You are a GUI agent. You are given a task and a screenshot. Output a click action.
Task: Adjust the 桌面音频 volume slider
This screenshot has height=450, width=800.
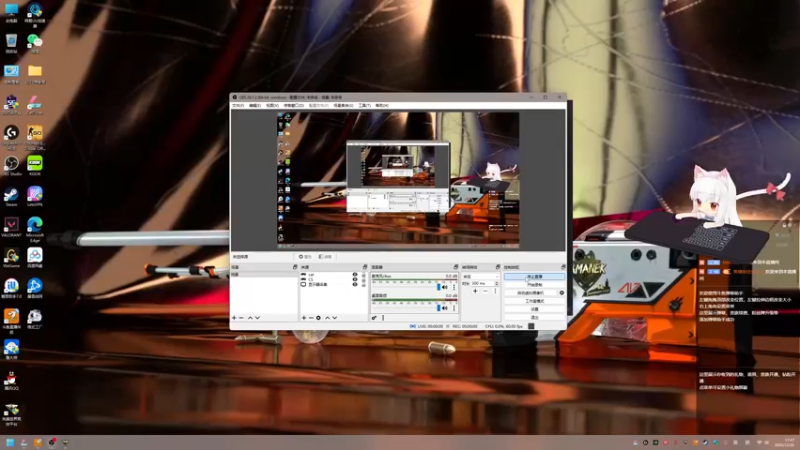[x=406, y=308]
